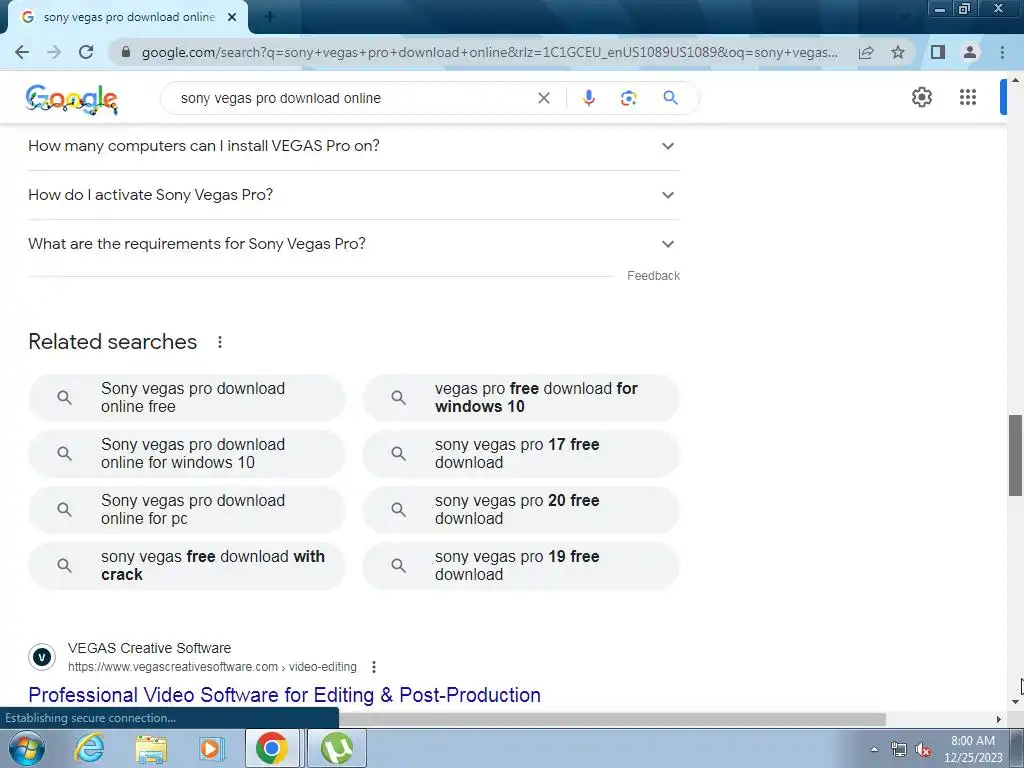The width and height of the screenshot is (1024, 768).
Task: Clear the search box with the X icon
Action: (x=543, y=98)
